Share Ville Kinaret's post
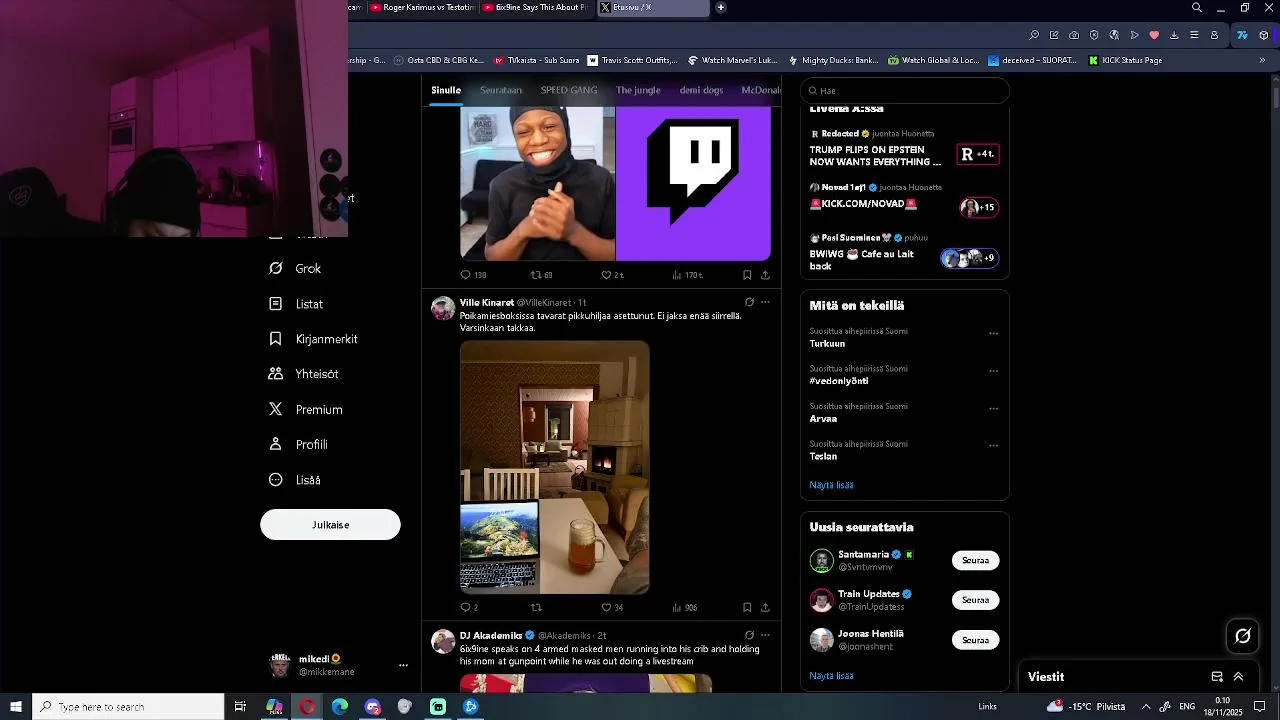 (x=765, y=607)
